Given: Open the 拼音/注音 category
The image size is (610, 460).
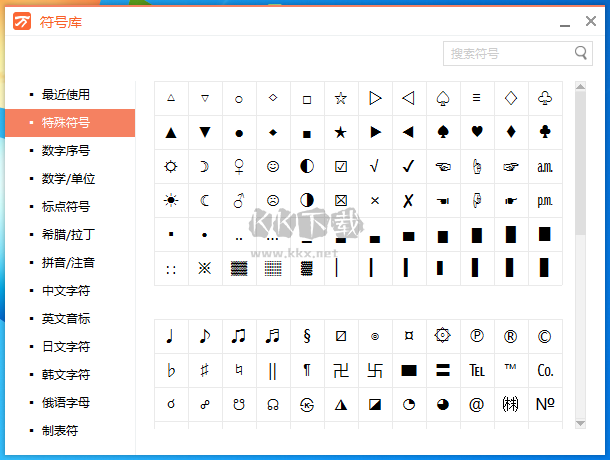Looking at the screenshot, I should pyautogui.click(x=70, y=263).
